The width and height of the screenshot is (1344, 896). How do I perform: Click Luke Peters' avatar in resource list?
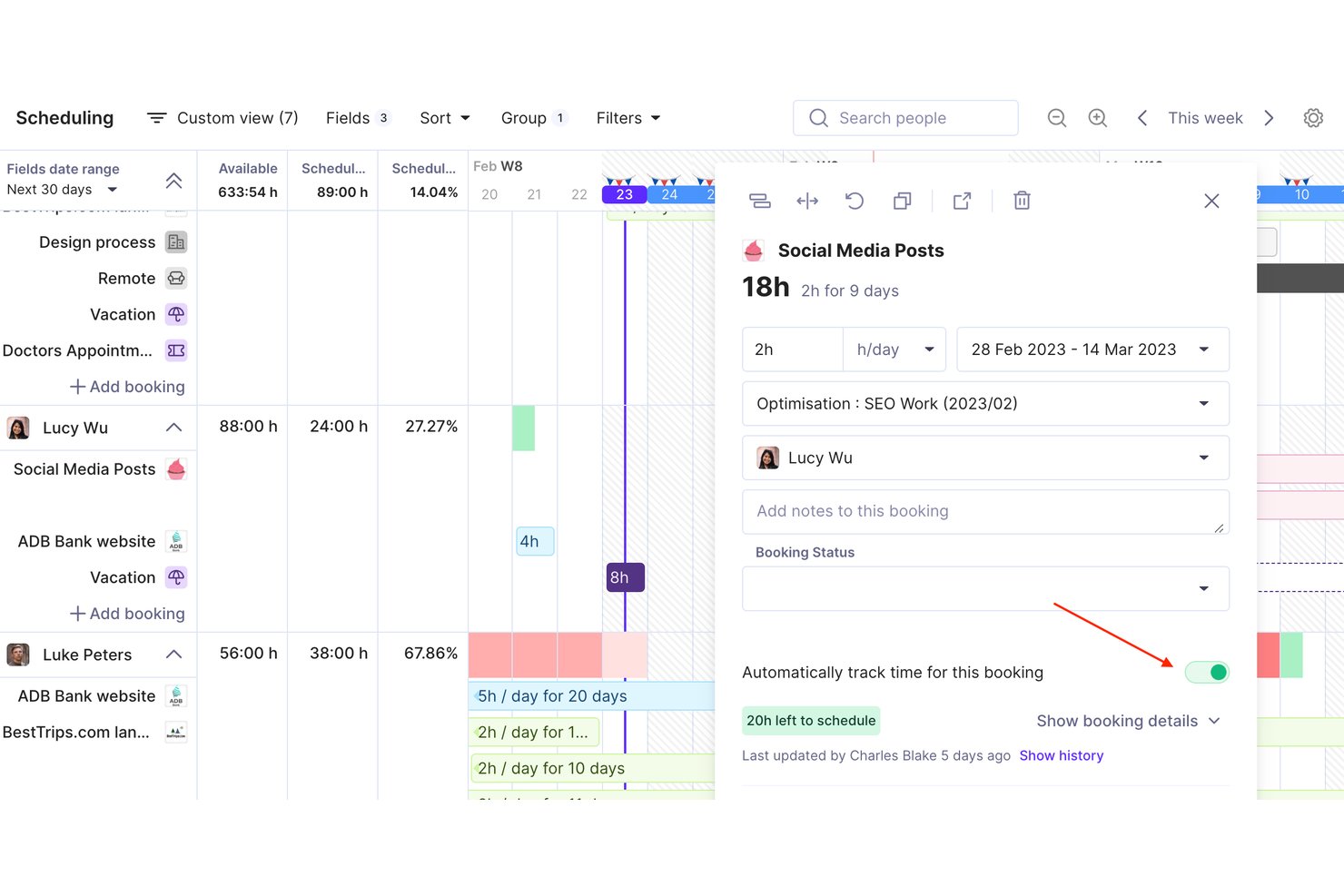18,655
